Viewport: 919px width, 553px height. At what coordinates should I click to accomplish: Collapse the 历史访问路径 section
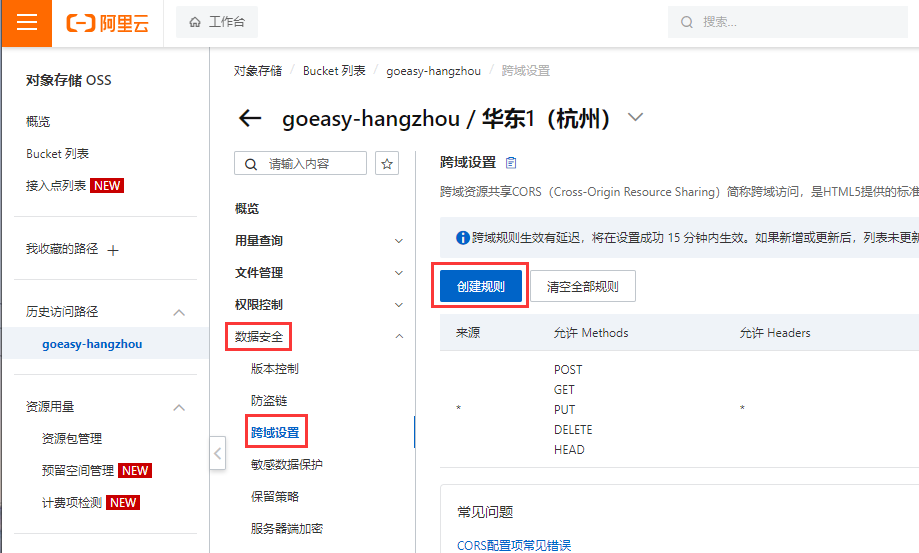(179, 312)
